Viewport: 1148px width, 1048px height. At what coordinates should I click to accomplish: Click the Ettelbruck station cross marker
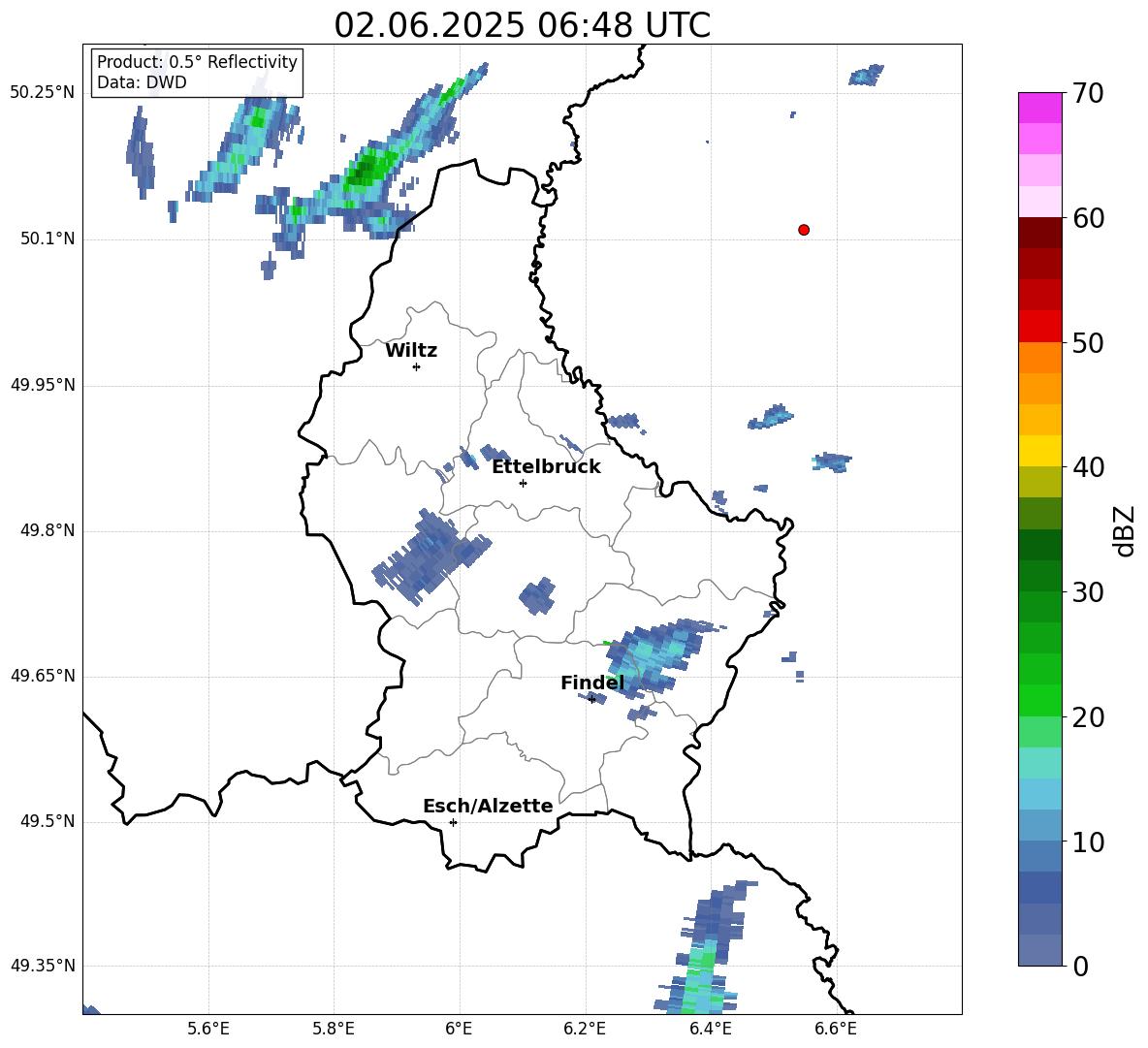pyautogui.click(x=523, y=483)
